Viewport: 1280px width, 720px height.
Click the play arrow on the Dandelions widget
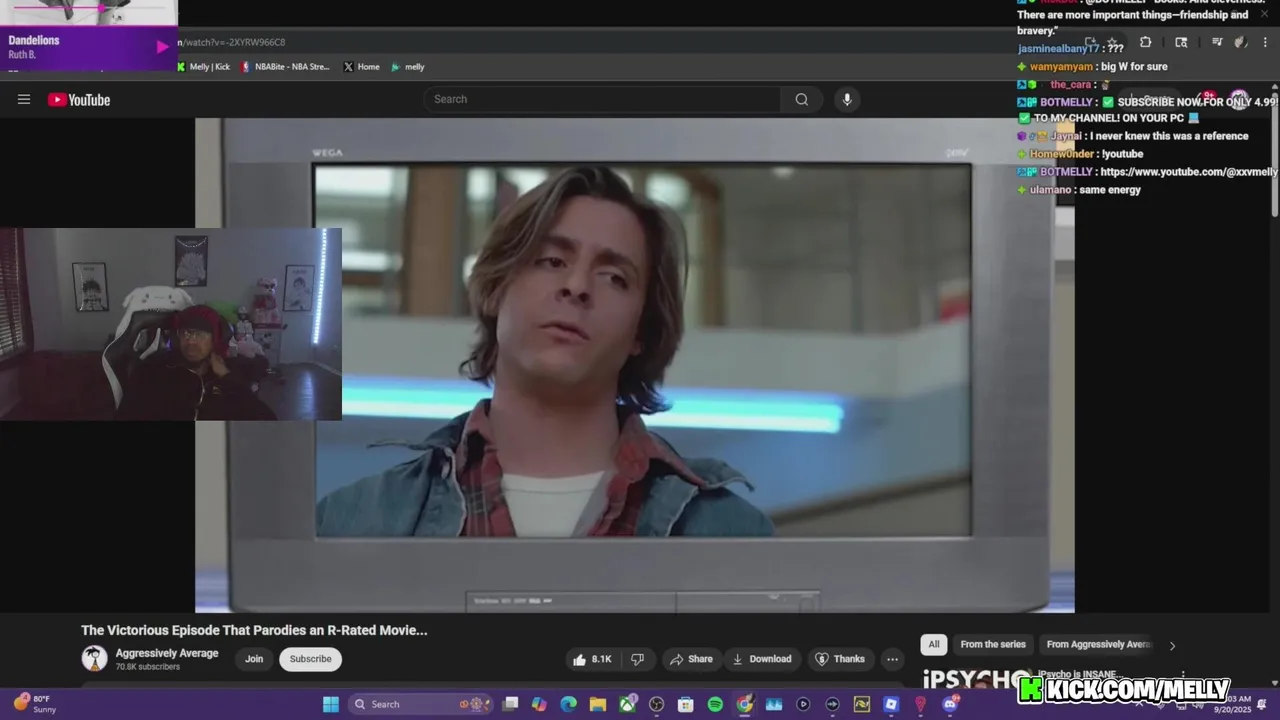[162, 46]
